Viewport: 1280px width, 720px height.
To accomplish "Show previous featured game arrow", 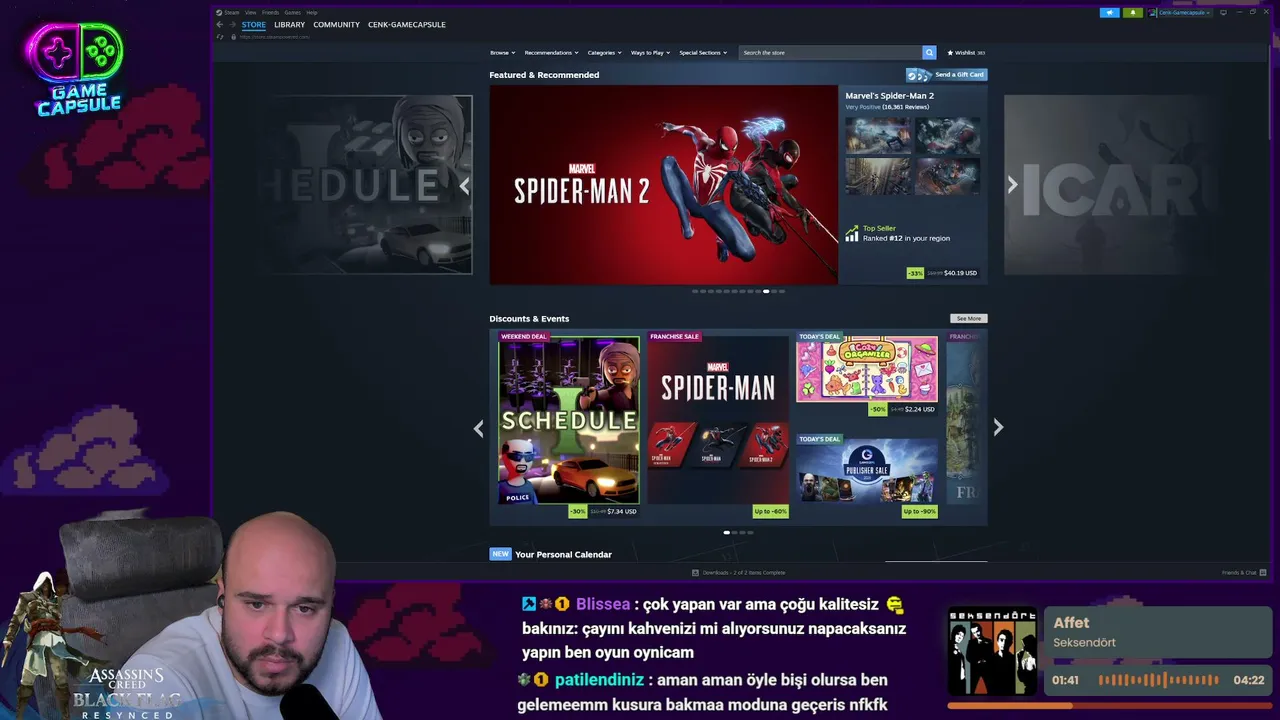I will pos(464,185).
